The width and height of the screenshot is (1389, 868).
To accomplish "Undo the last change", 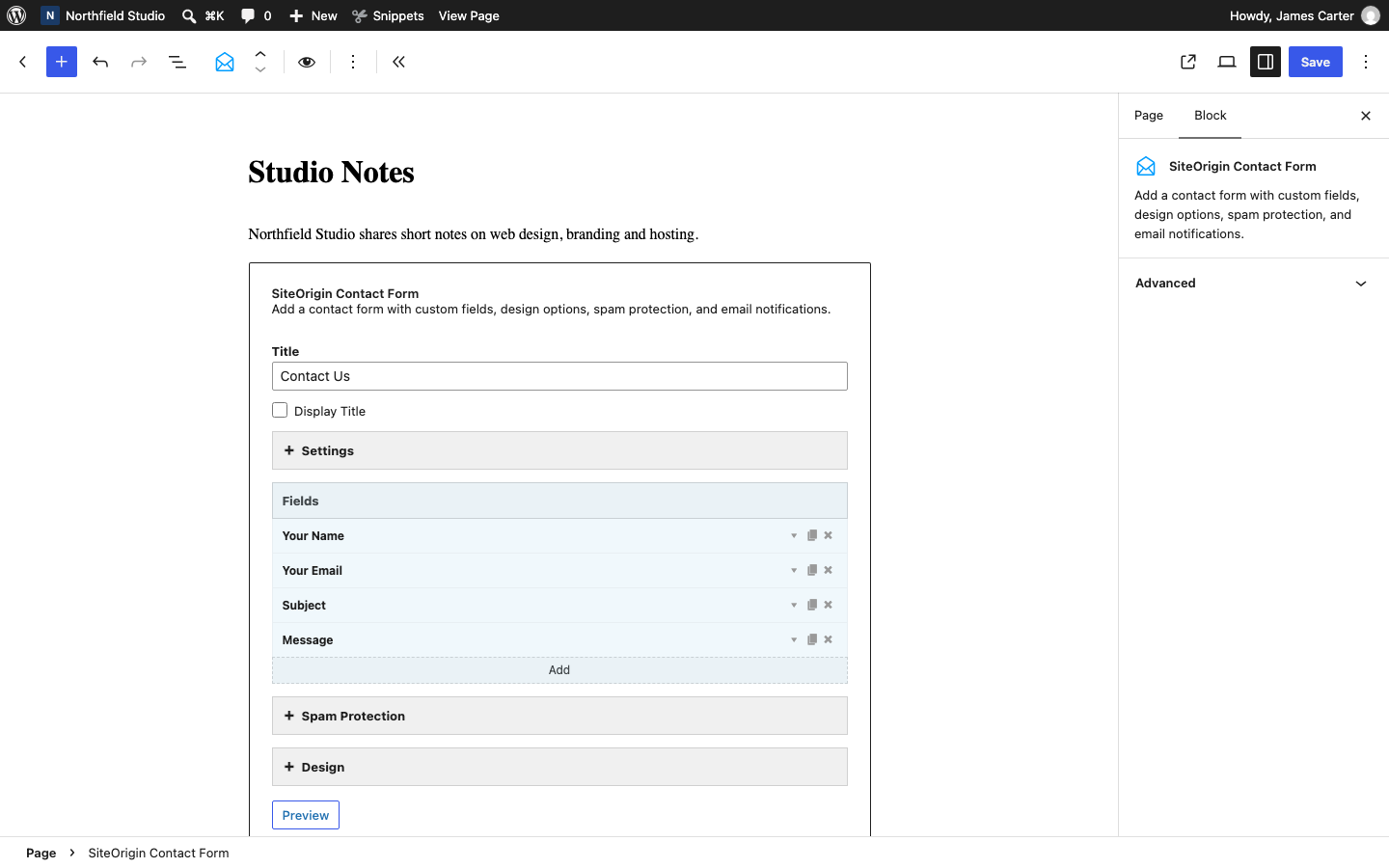I will (x=100, y=62).
